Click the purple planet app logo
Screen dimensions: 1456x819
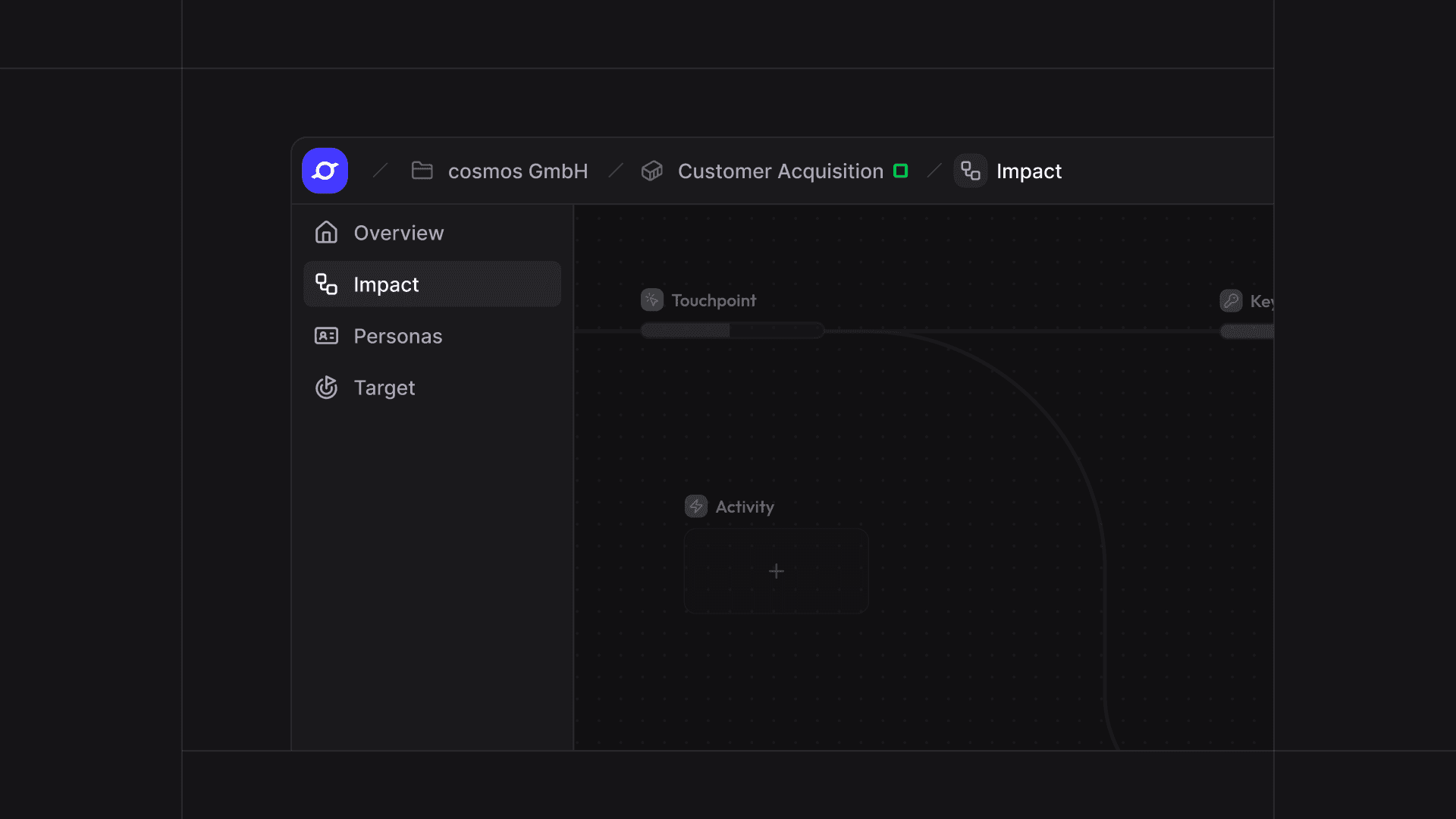325,171
